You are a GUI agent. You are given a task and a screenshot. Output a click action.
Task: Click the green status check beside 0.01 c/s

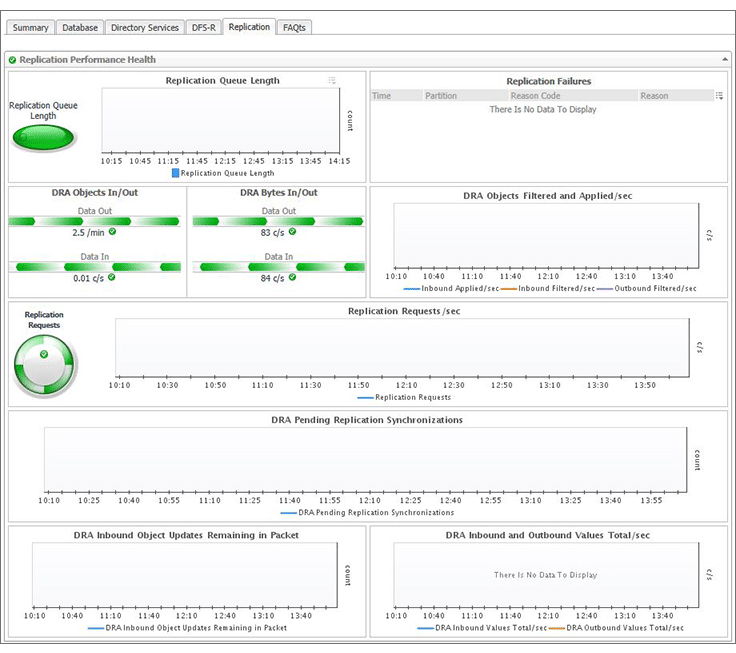[x=112, y=277]
